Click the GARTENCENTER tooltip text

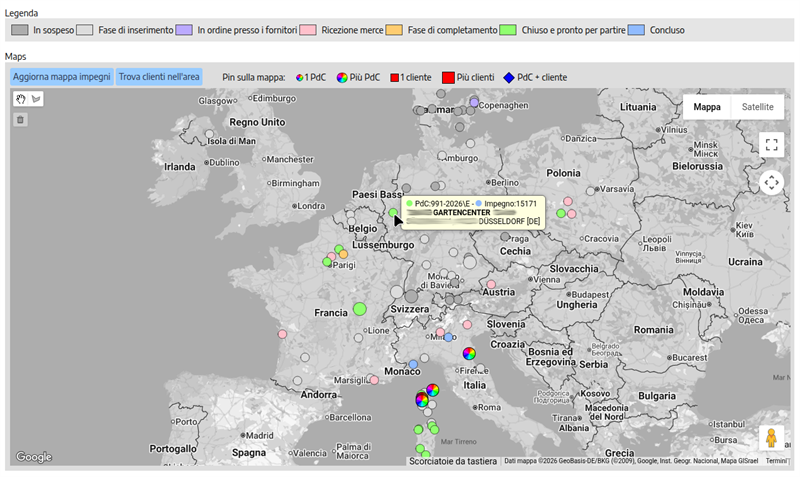461,212
